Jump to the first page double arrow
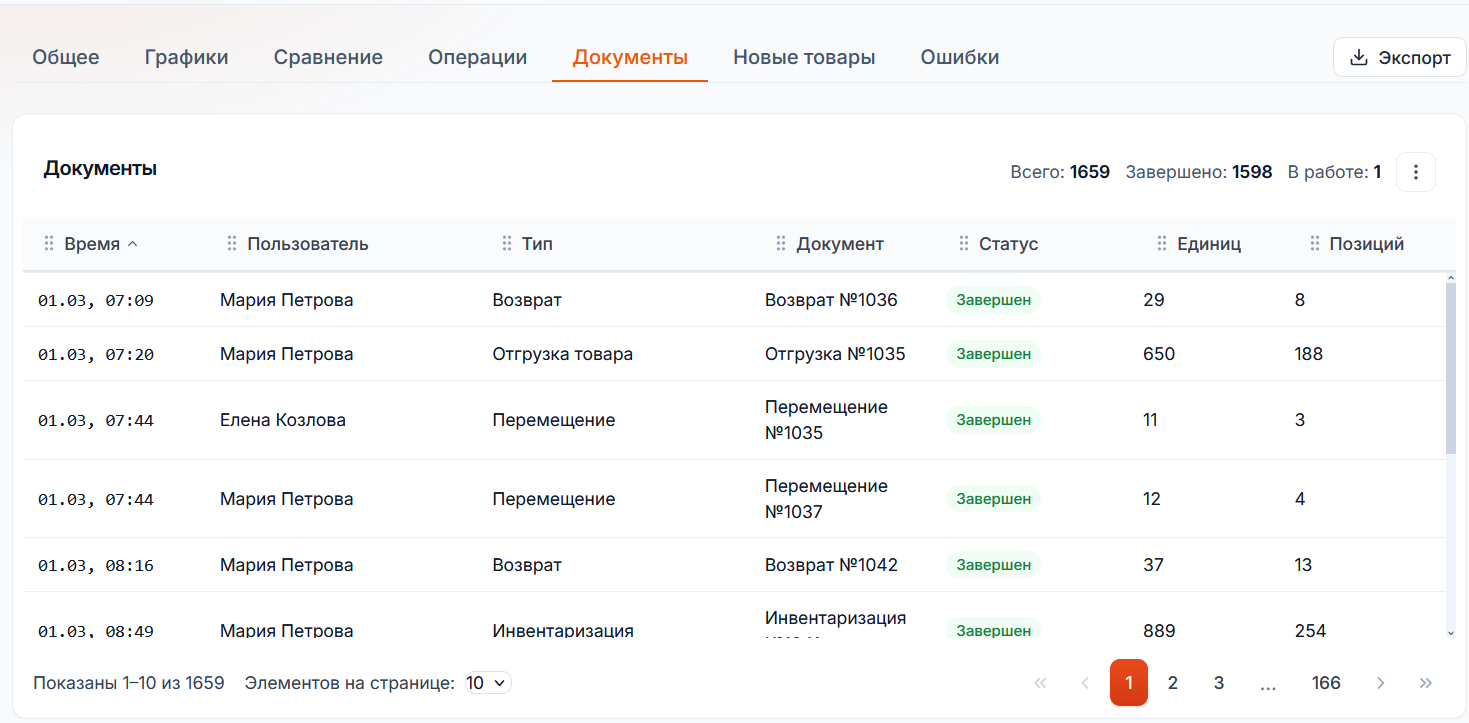Screen dimensions: 1469x723 pos(1040,683)
